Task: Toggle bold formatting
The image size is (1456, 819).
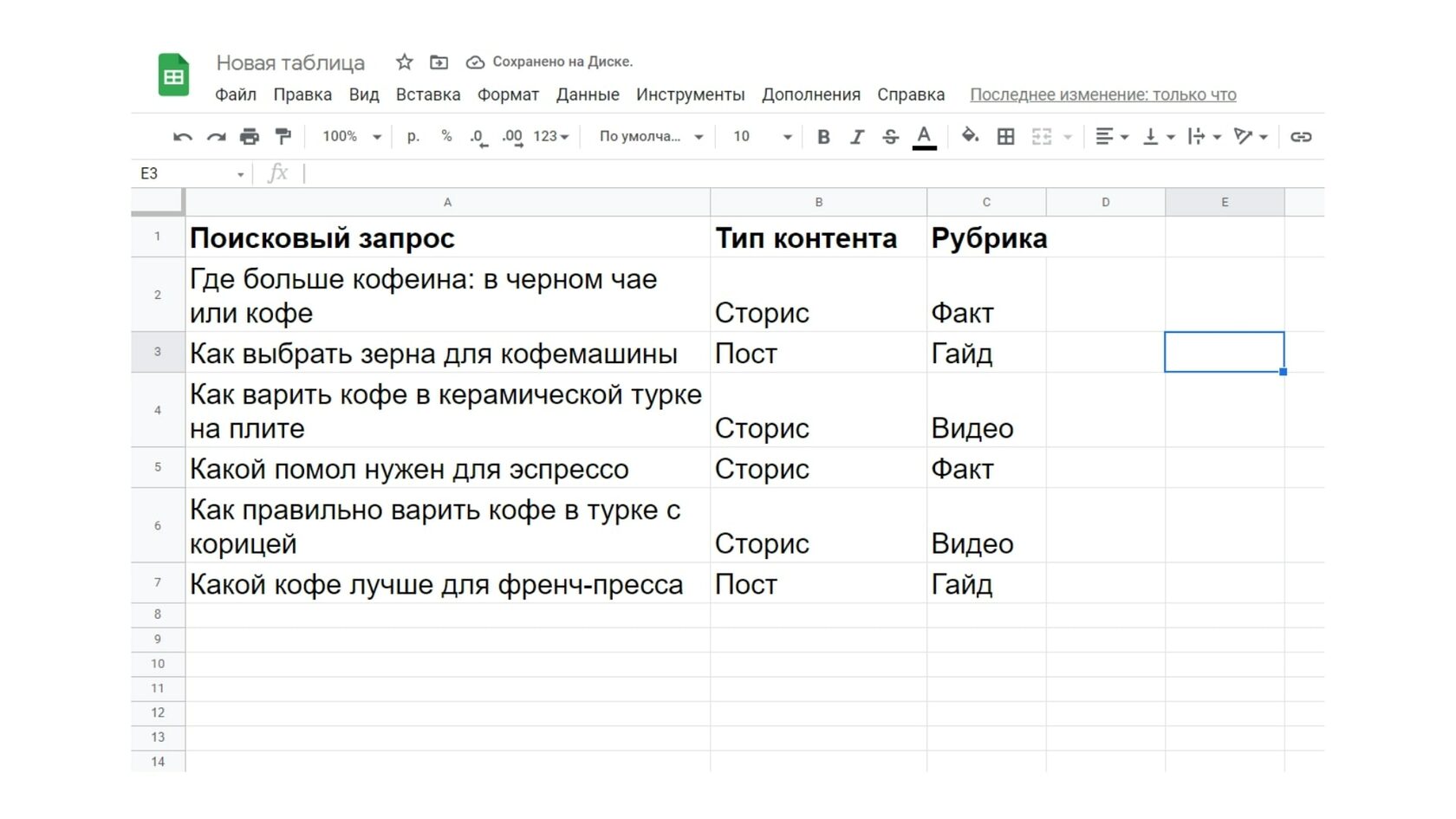Action: click(823, 137)
